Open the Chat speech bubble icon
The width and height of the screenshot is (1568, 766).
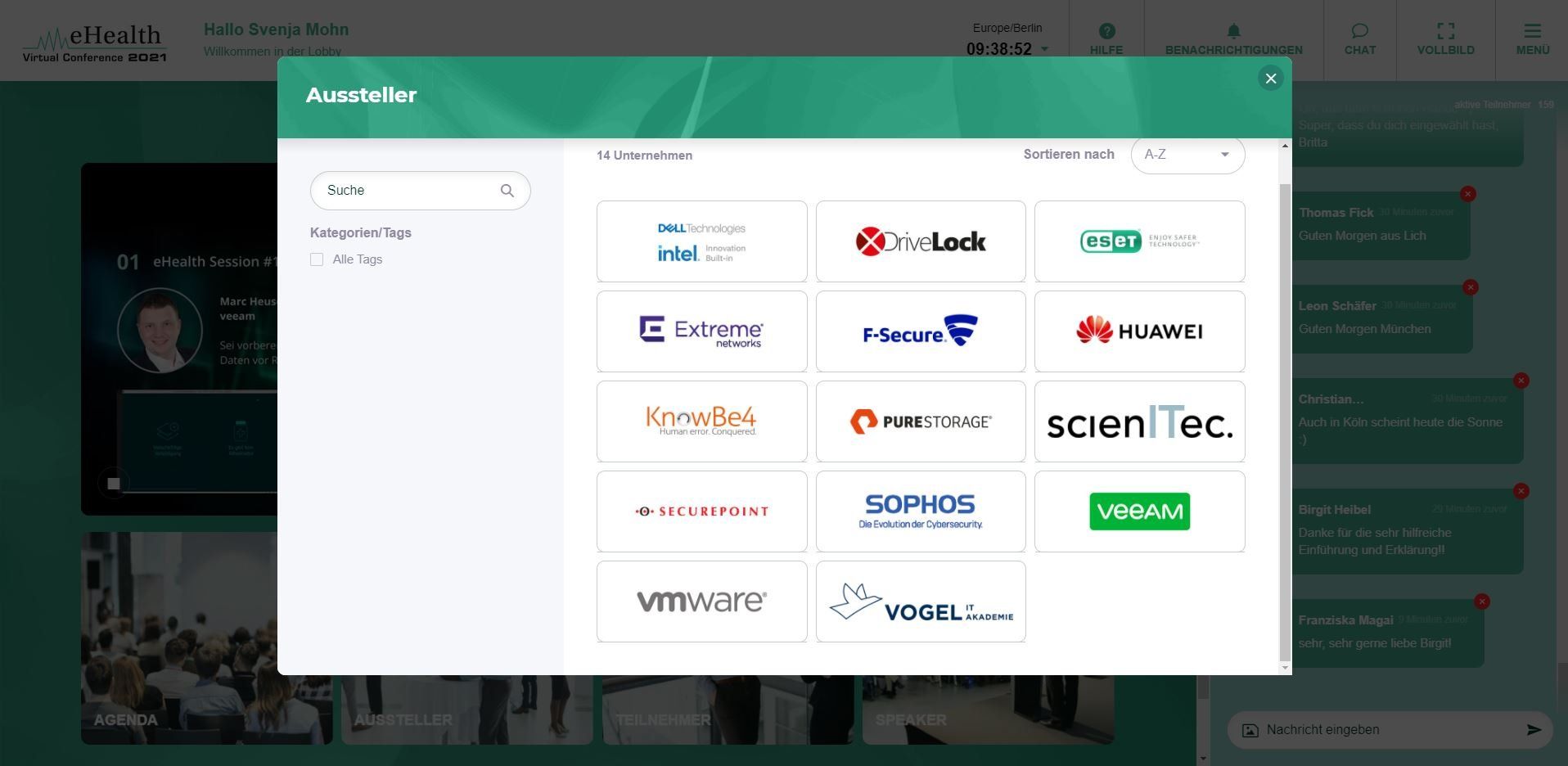point(1359,31)
